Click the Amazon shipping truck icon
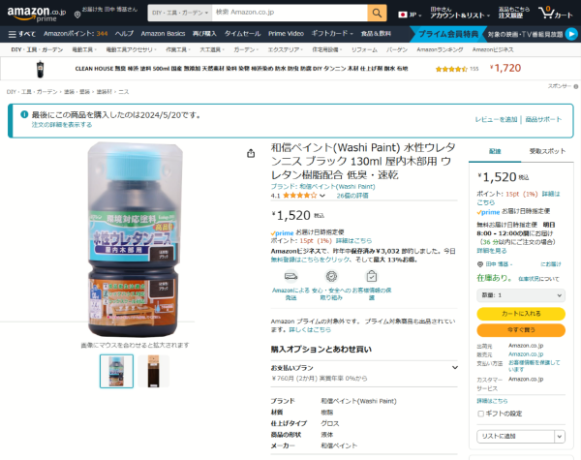The height and width of the screenshot is (460, 581). (291, 276)
